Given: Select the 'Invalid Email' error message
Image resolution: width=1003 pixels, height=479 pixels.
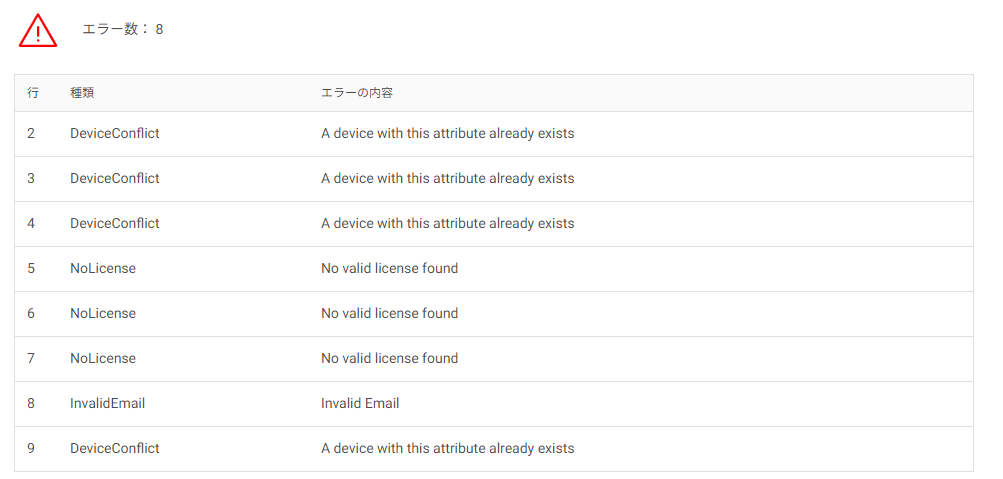Looking at the screenshot, I should (360, 404).
